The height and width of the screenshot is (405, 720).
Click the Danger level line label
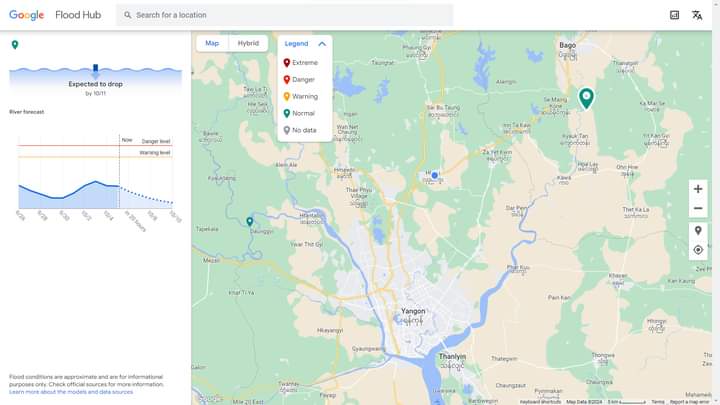pos(156,141)
